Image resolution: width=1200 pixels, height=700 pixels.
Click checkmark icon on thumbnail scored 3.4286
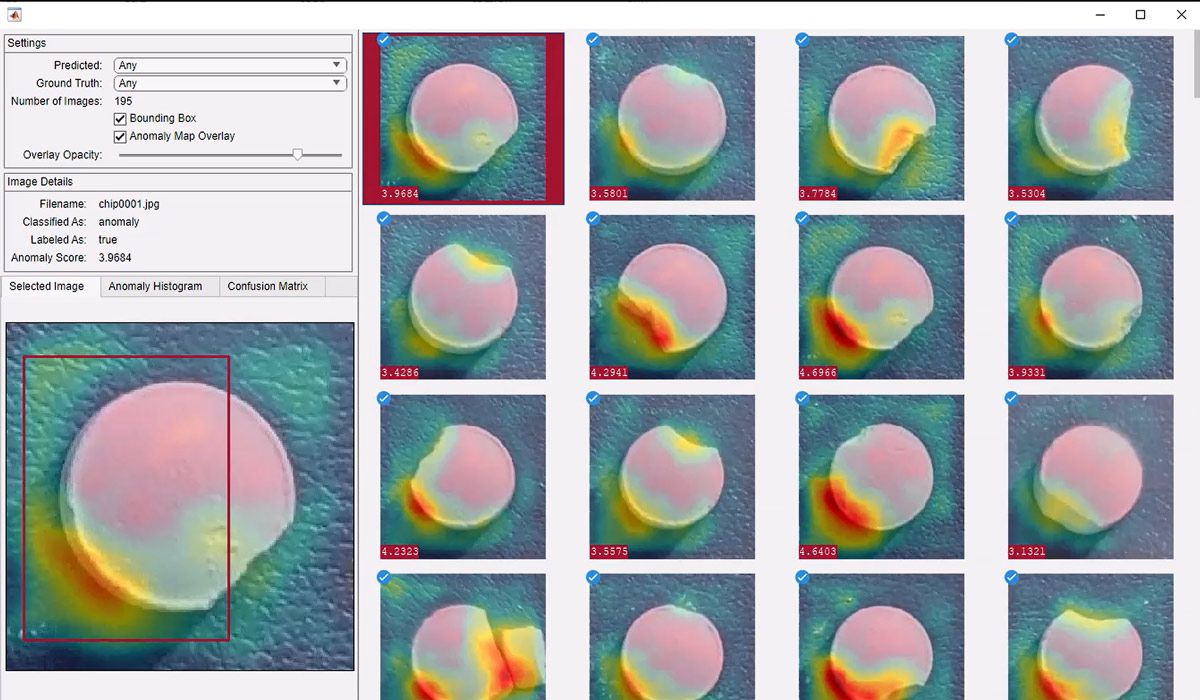(x=383, y=218)
